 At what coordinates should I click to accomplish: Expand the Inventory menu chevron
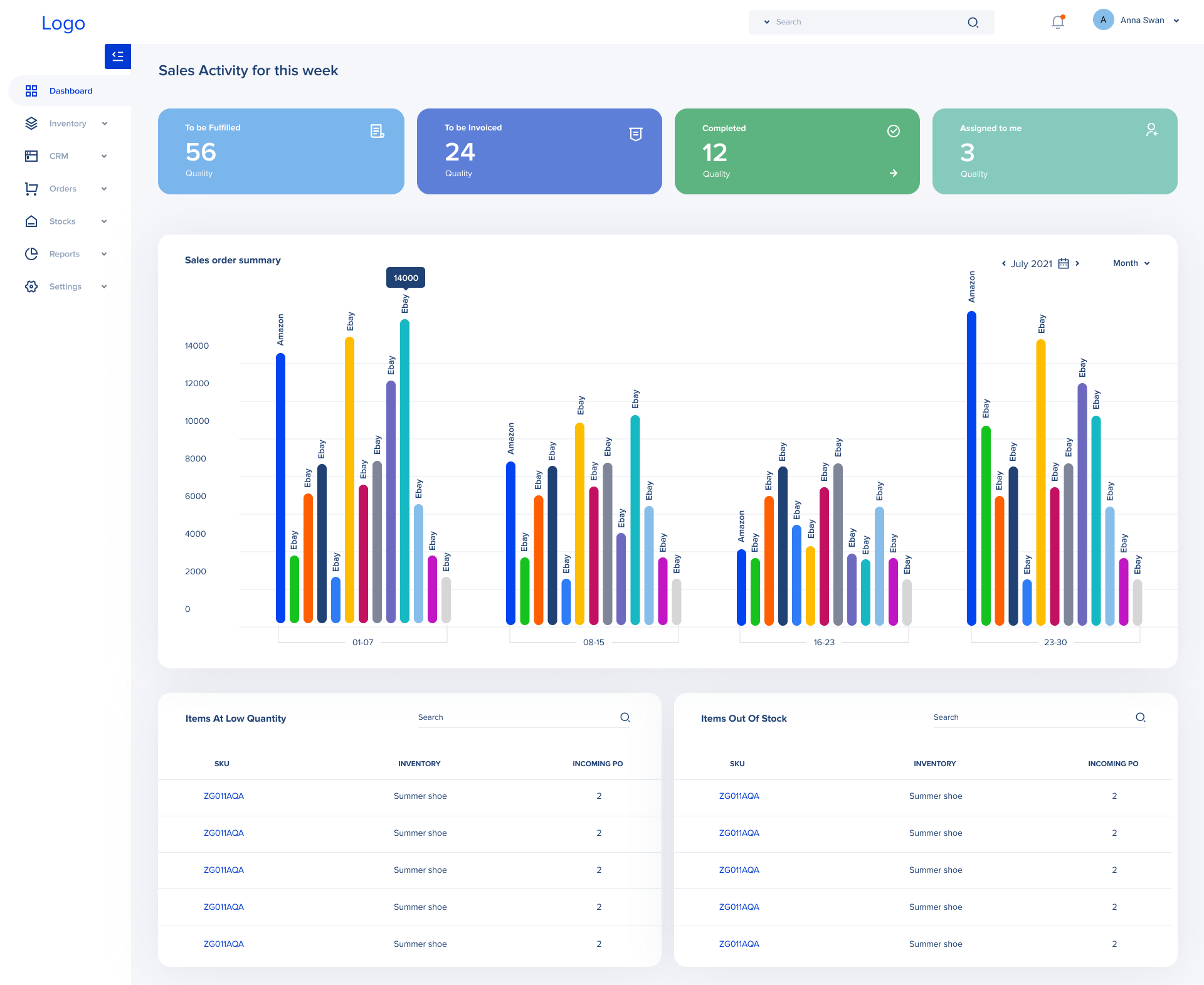pyautogui.click(x=105, y=124)
